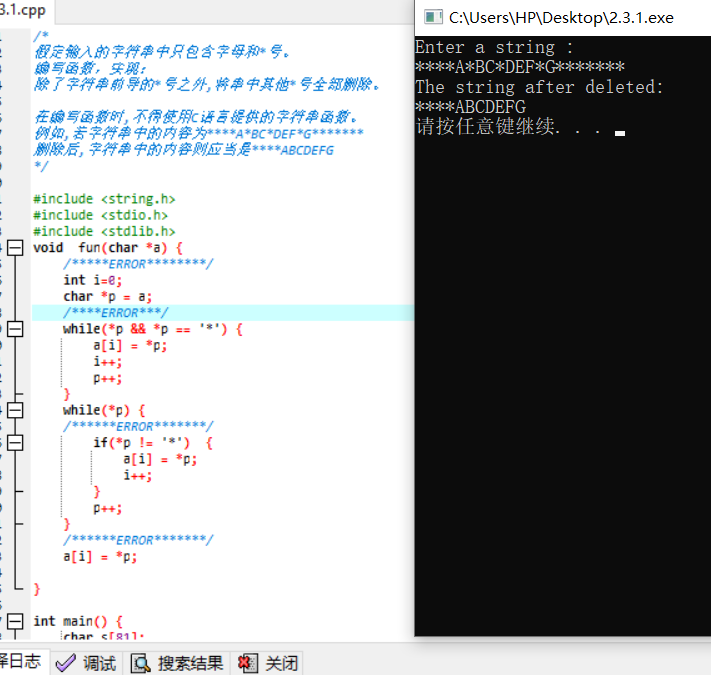The height and width of the screenshot is (675, 711).
Task: Click the line int i=0;
Action: pyautogui.click(x=93, y=281)
